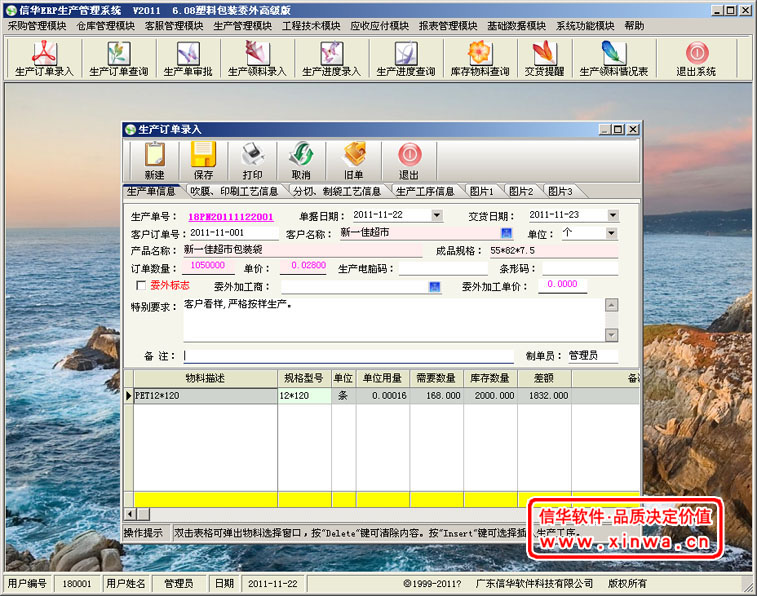
Task: Click 旧单 icon in order window
Action: (x=353, y=161)
